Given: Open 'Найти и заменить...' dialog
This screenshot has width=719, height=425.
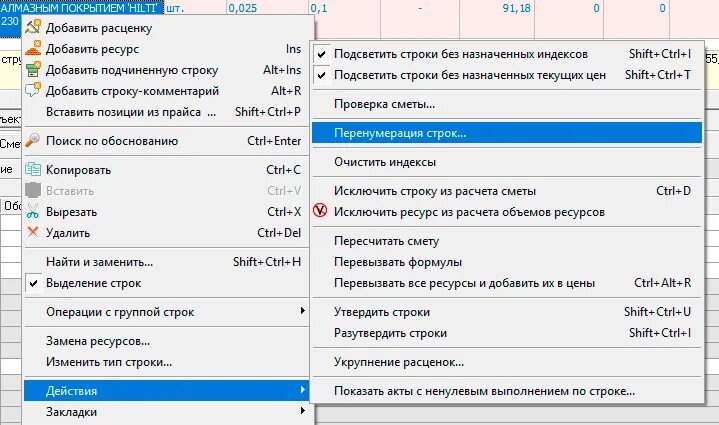Looking at the screenshot, I should tap(167, 262).
